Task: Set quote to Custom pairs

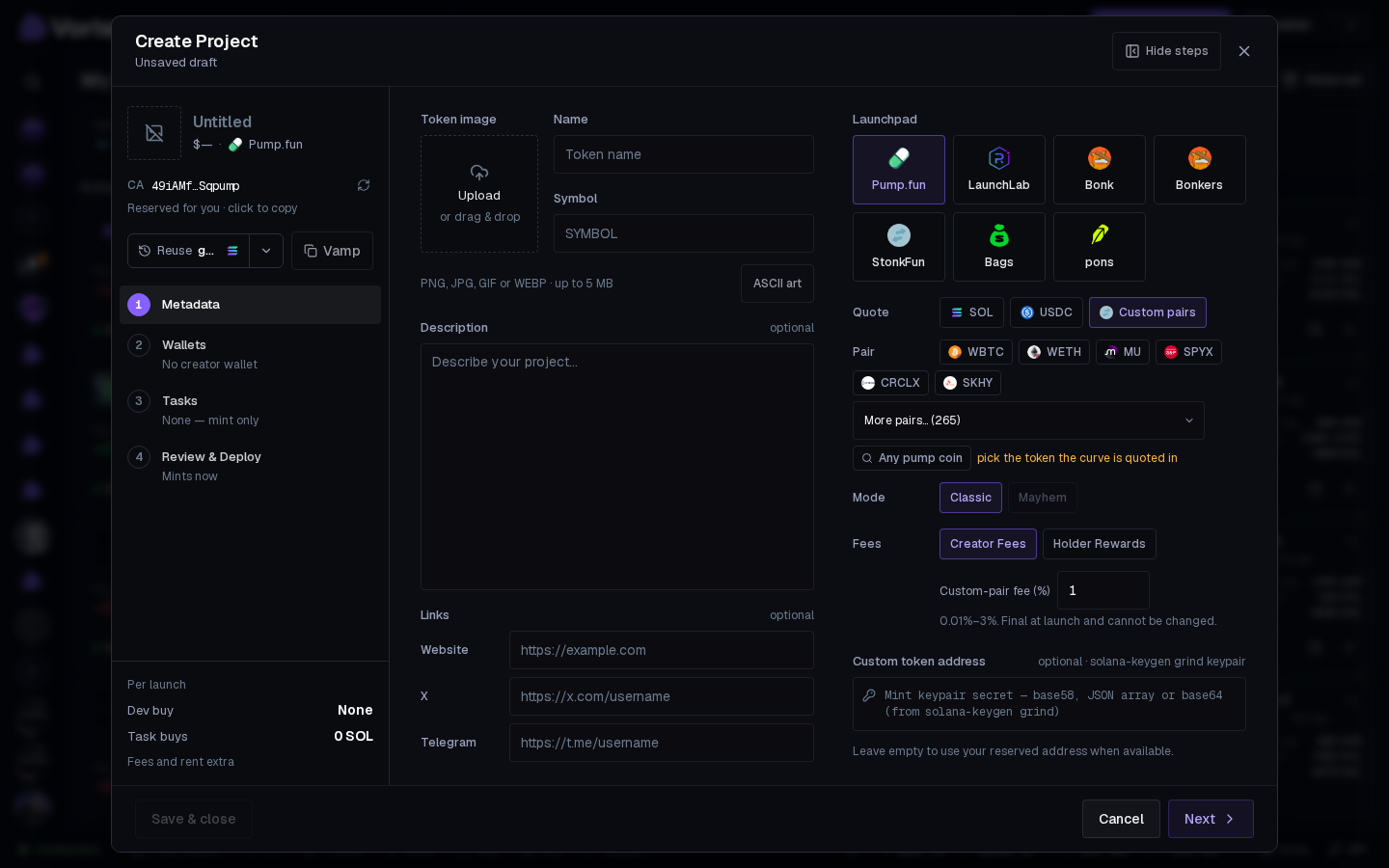Action: (1148, 312)
